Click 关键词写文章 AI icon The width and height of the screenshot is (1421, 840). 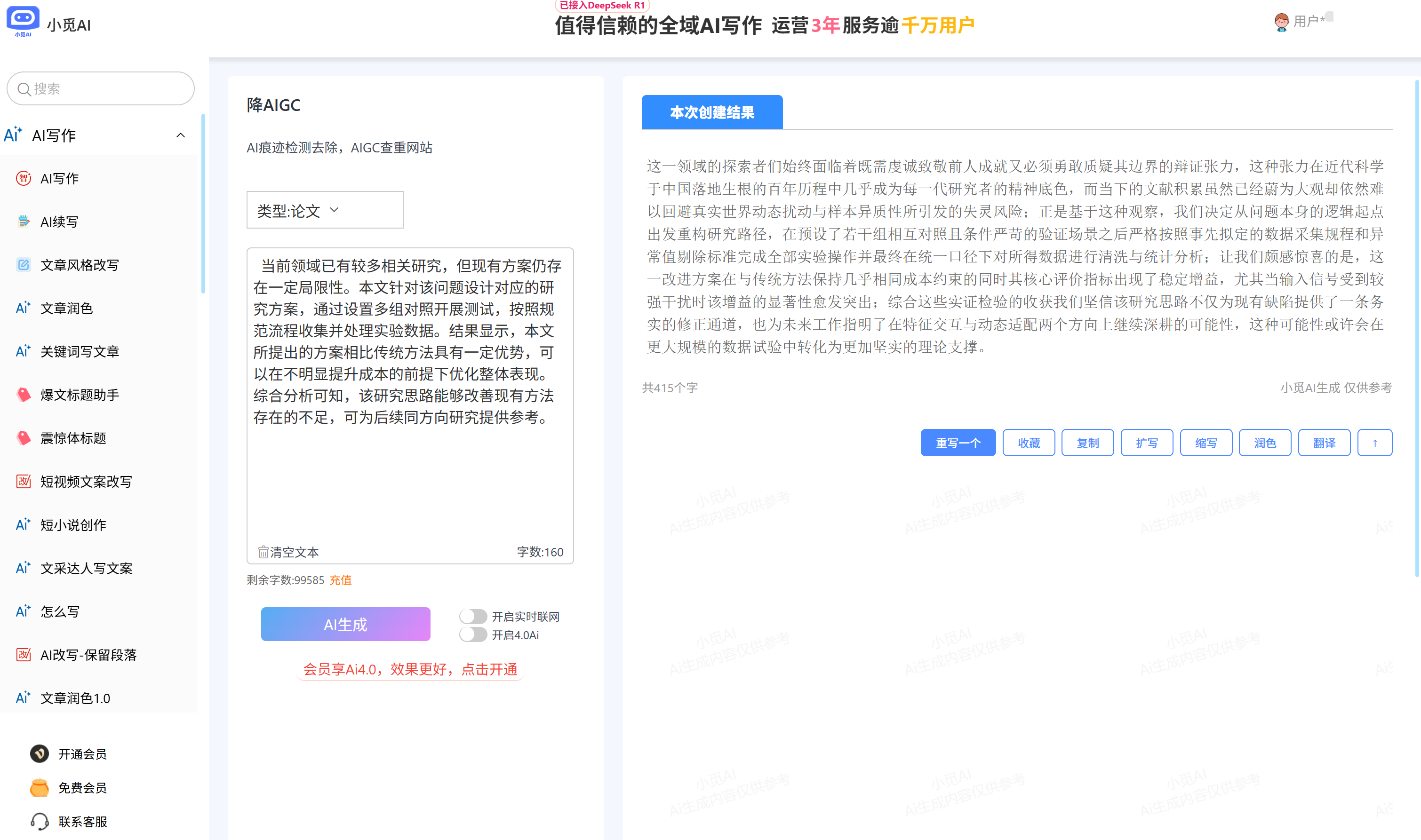pyautogui.click(x=23, y=351)
